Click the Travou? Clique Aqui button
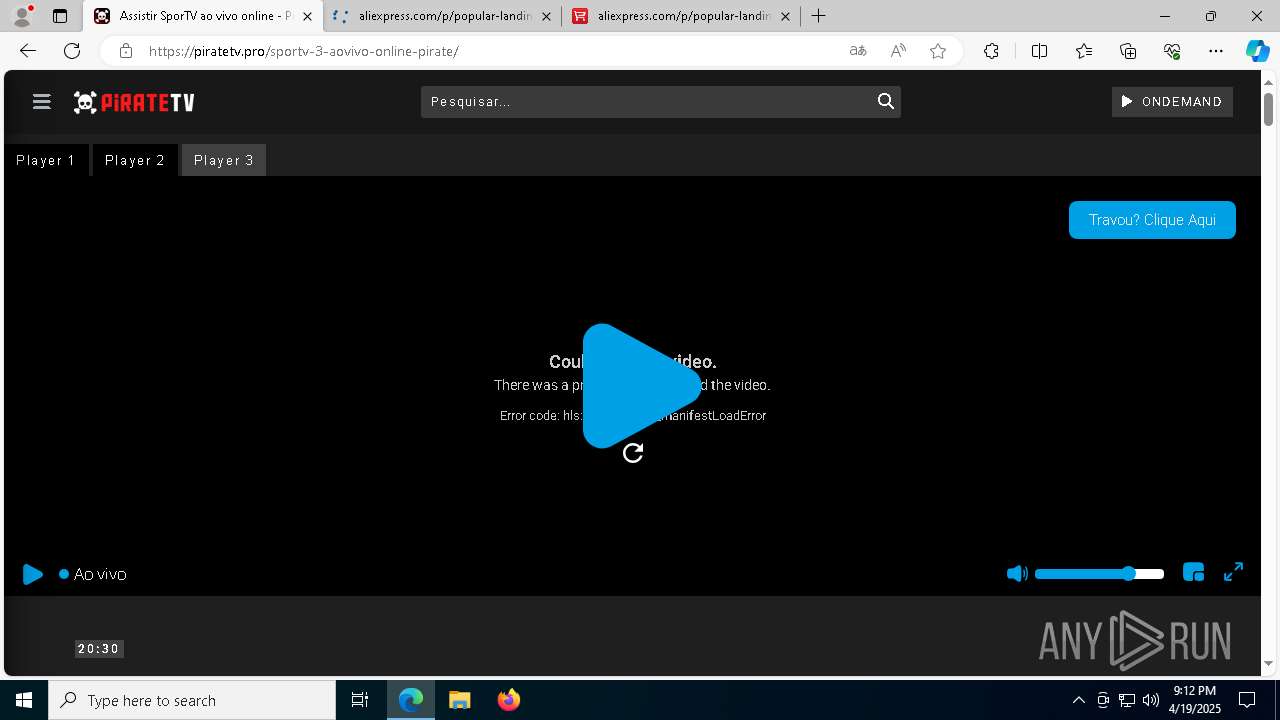This screenshot has width=1280, height=720. click(1152, 220)
